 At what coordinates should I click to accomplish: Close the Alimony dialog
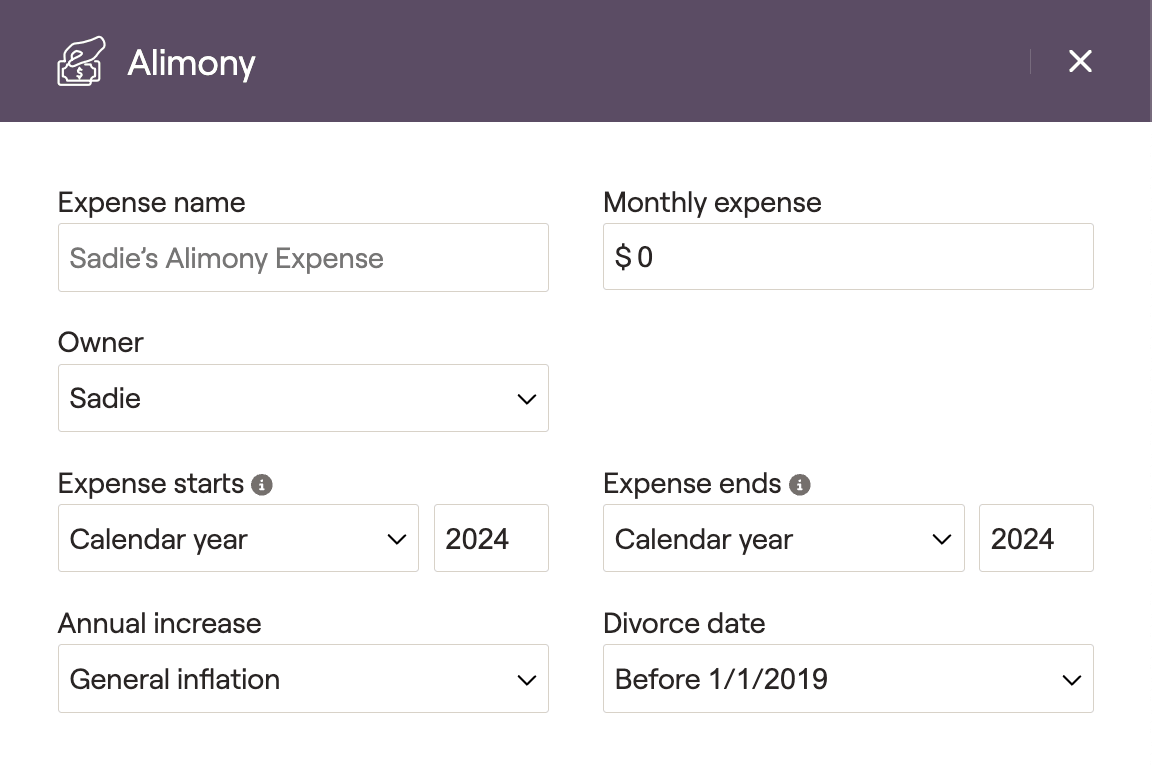click(1080, 62)
